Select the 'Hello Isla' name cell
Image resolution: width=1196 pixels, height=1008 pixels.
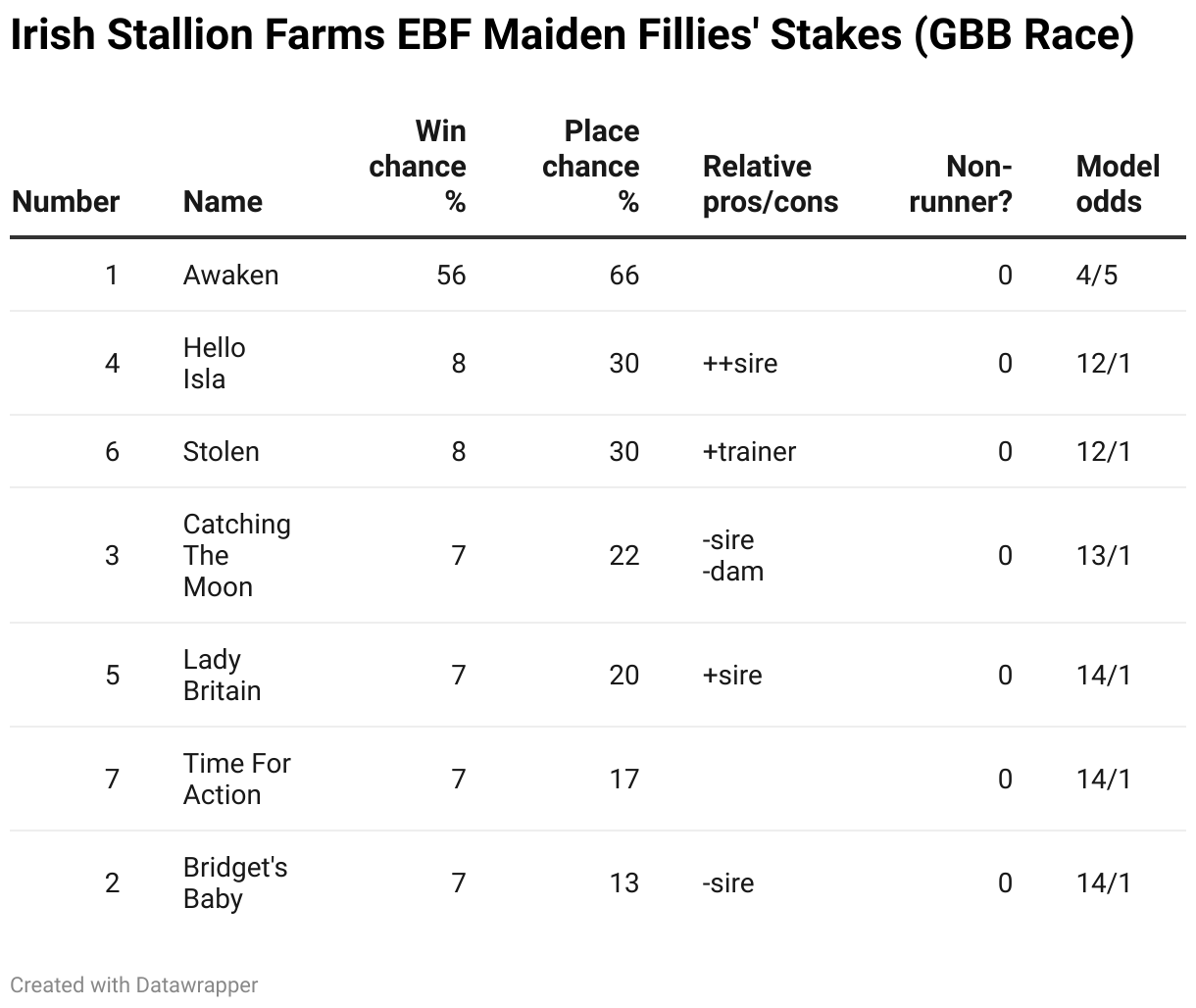tap(215, 364)
